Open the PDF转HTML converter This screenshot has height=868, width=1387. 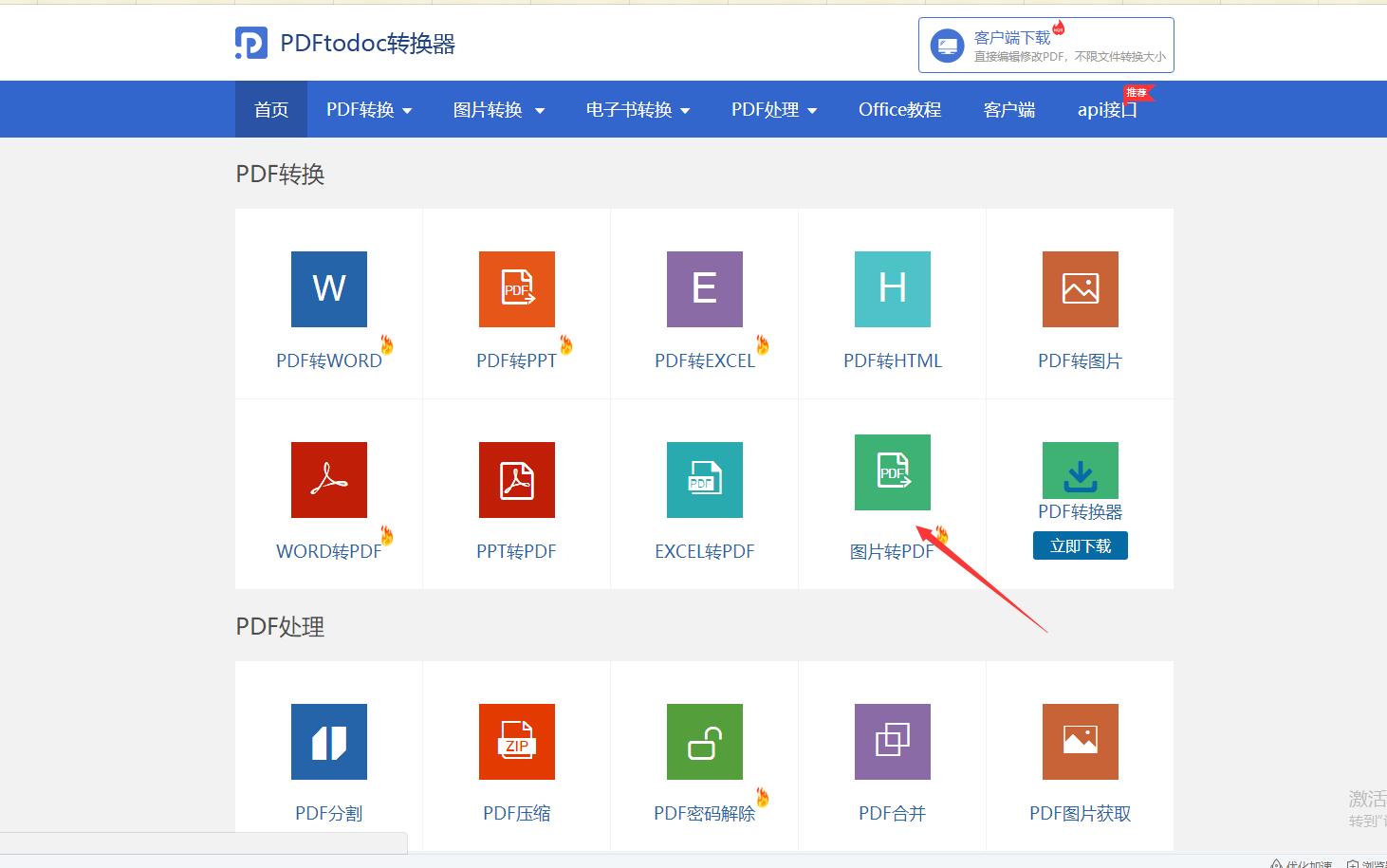tap(892, 289)
